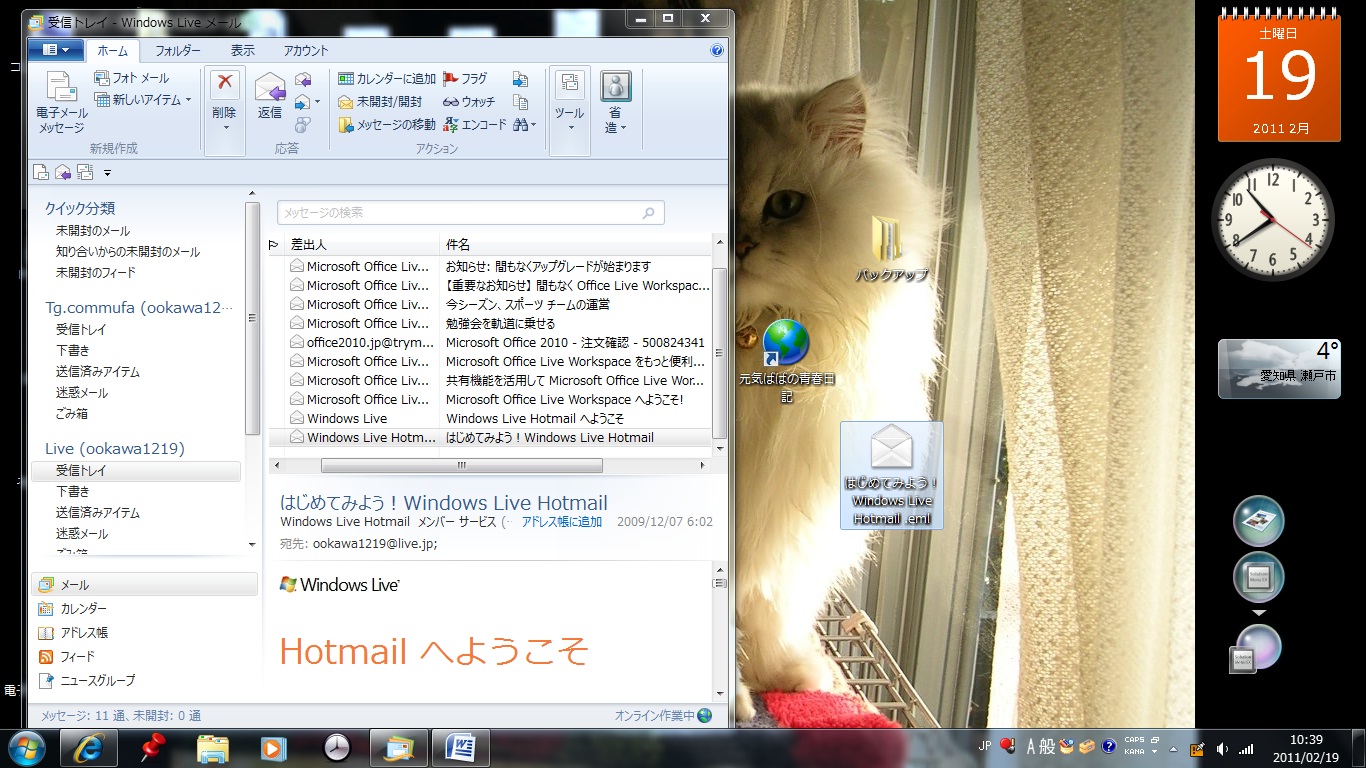Collapse the Tg.commufa account header
The height and width of the screenshot is (768, 1366).
(x=138, y=308)
